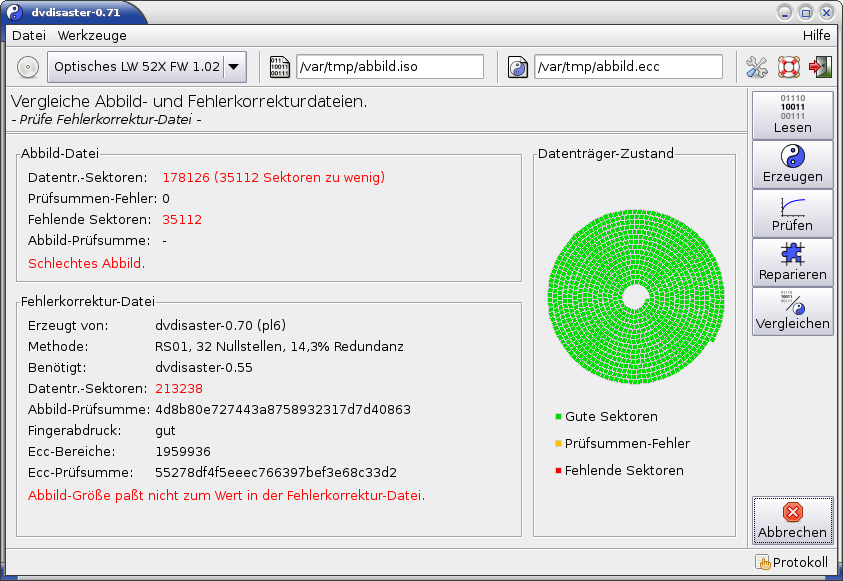Open the Werkzeuge menu
843x581 pixels.
[92, 35]
